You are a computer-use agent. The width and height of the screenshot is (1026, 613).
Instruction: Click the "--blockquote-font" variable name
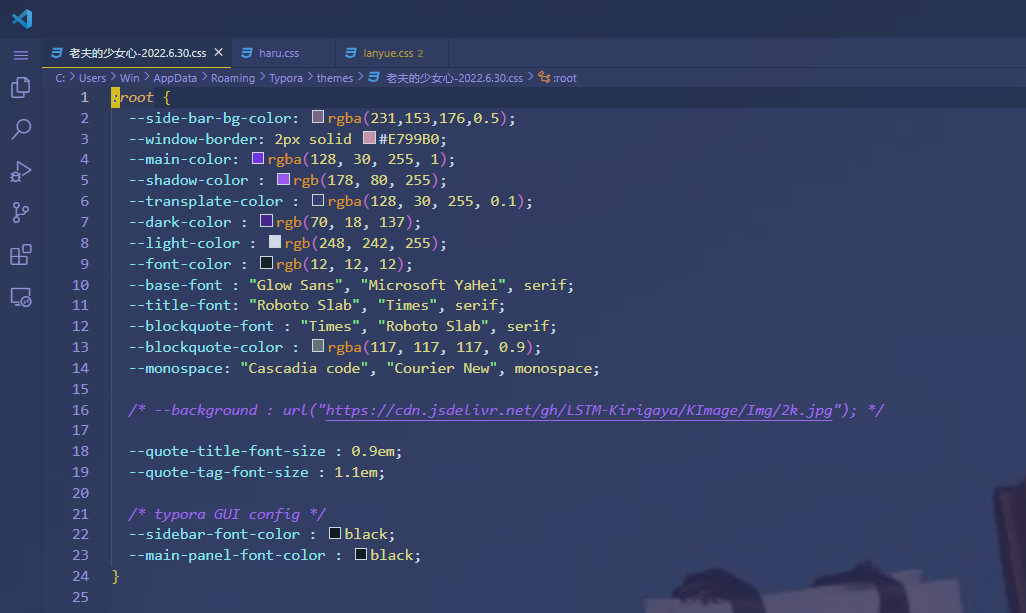201,326
